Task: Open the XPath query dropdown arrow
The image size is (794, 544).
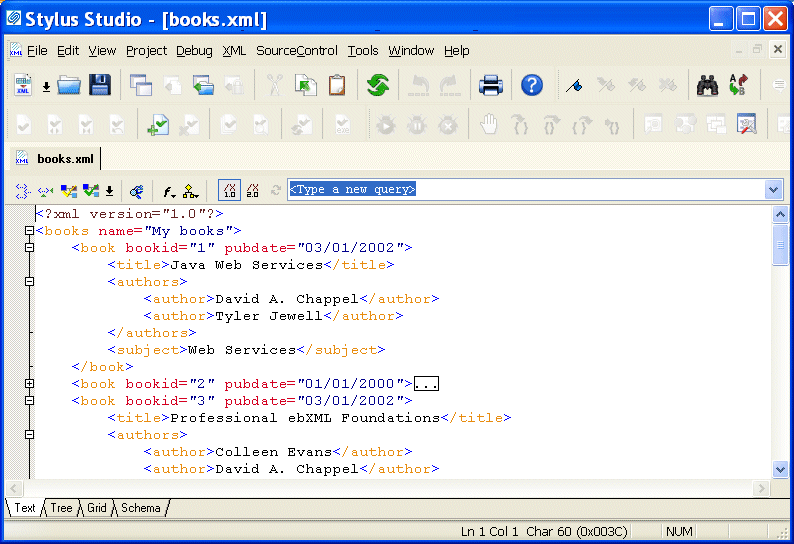Action: pos(773,190)
